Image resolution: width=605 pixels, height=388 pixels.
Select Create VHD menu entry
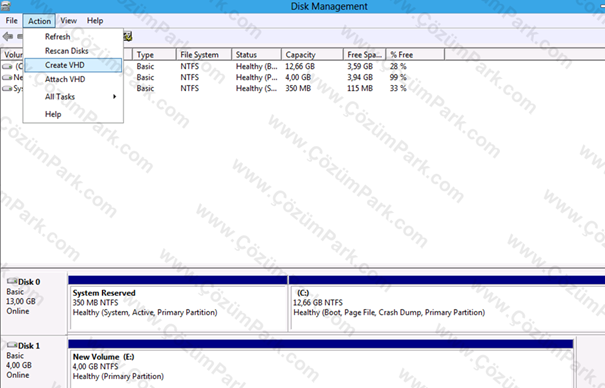coord(73,65)
